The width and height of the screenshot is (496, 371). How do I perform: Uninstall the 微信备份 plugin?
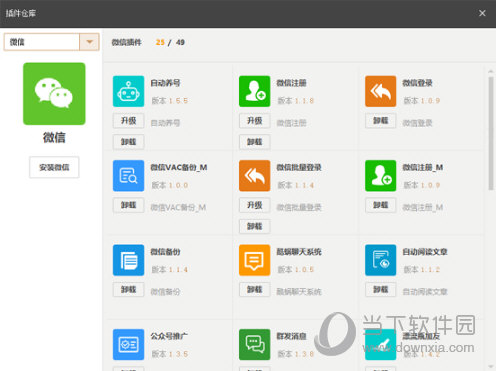(128, 289)
